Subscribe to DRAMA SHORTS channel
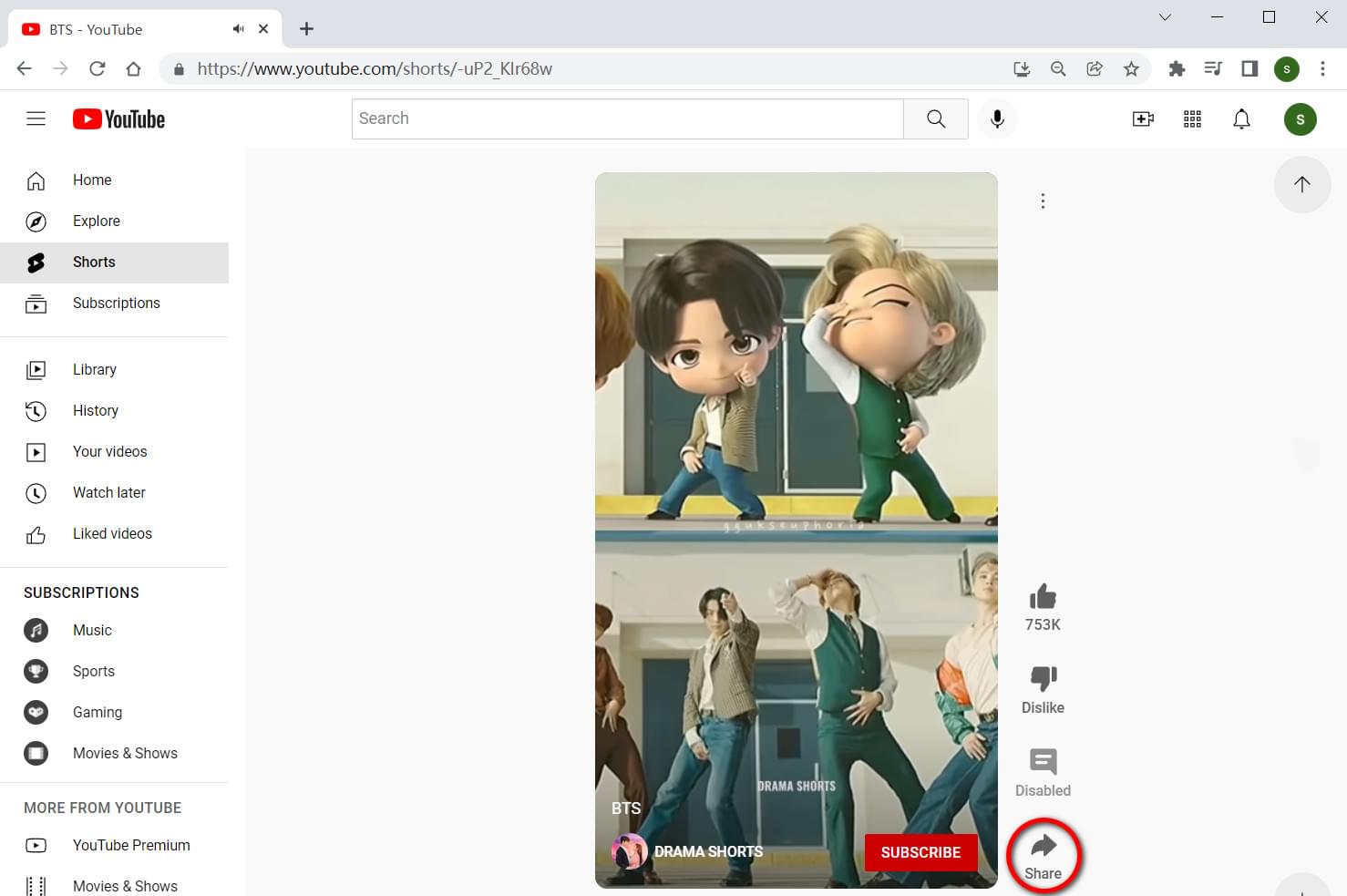 tap(920, 852)
